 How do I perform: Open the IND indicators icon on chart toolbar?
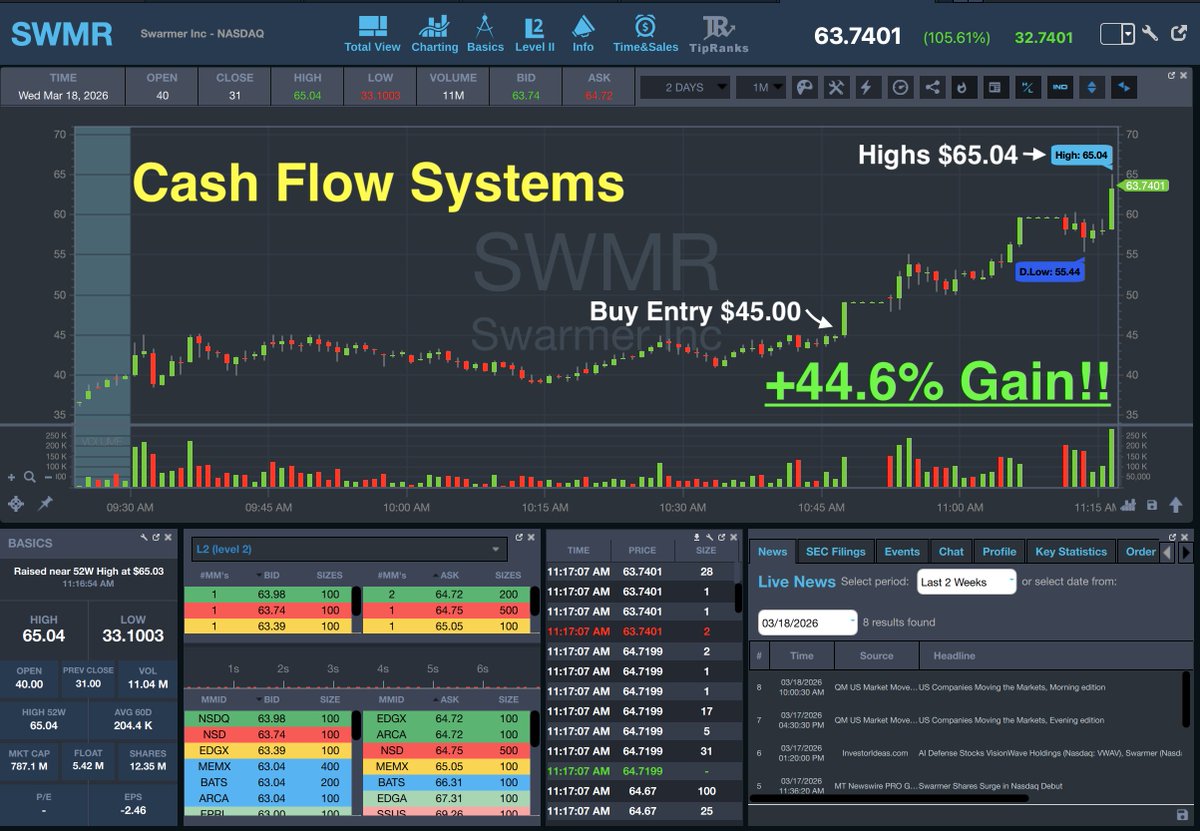[1059, 87]
